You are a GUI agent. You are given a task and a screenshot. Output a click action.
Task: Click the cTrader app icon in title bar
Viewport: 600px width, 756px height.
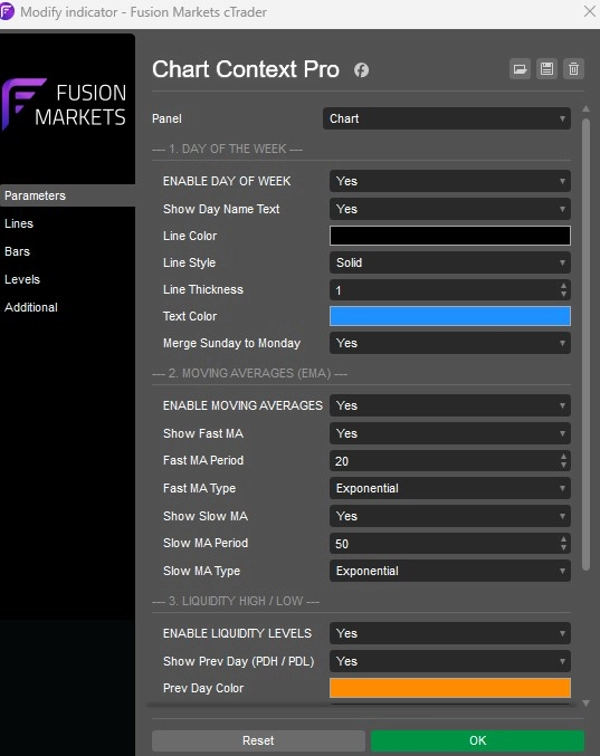[x=7, y=12]
